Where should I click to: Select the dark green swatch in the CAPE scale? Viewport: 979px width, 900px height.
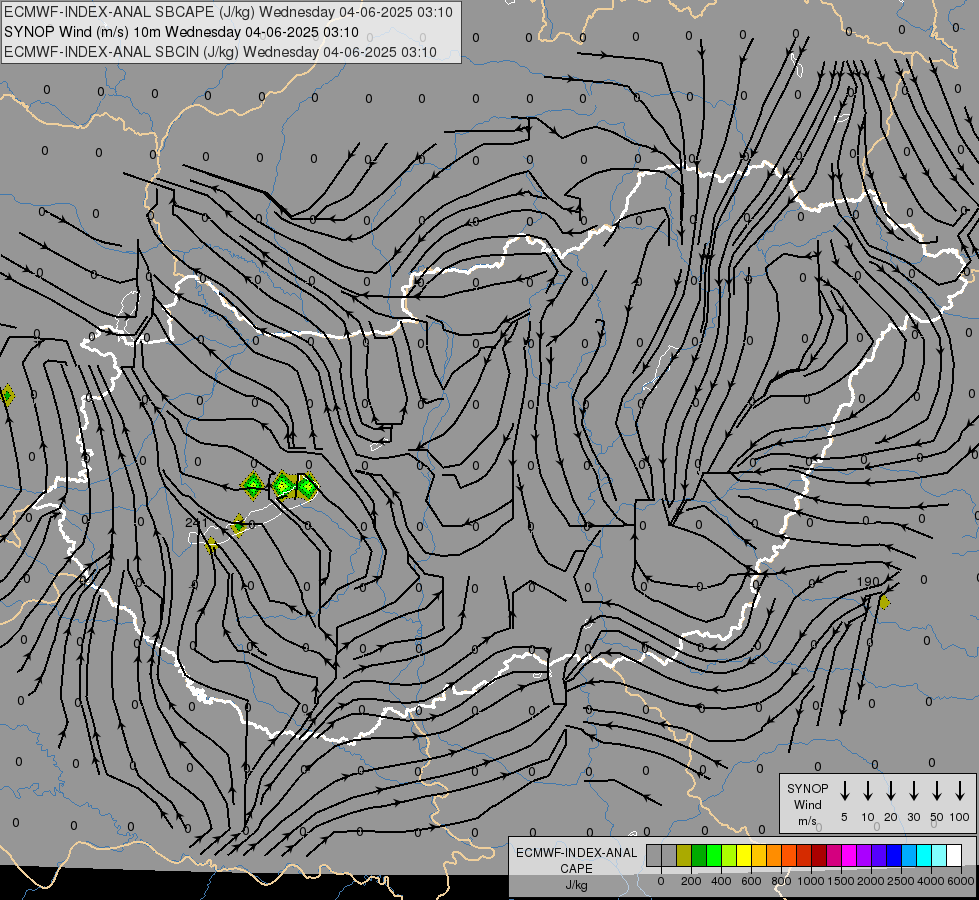coord(699,856)
